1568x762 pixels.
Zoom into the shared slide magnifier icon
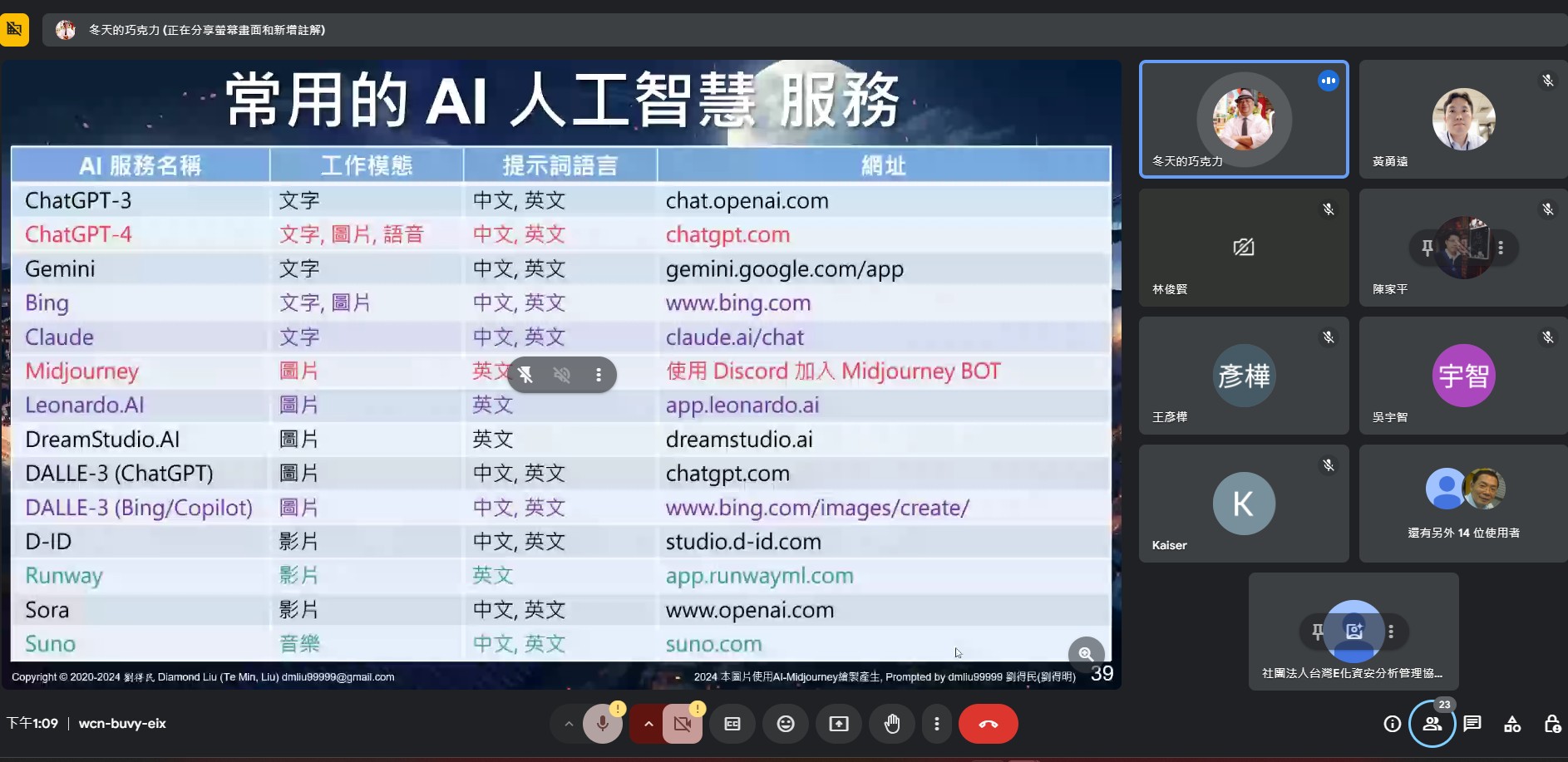[1086, 654]
